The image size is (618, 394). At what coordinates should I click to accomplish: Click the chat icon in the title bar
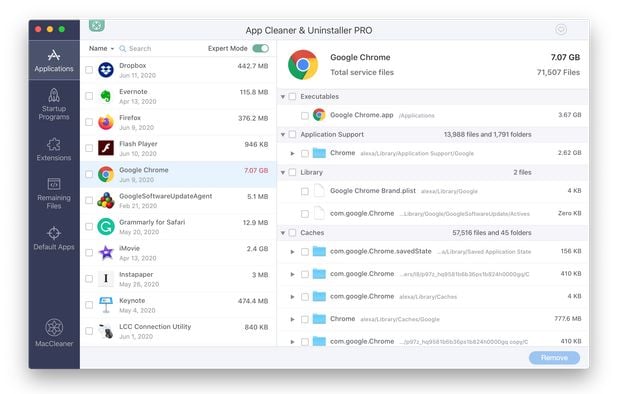tap(561, 29)
